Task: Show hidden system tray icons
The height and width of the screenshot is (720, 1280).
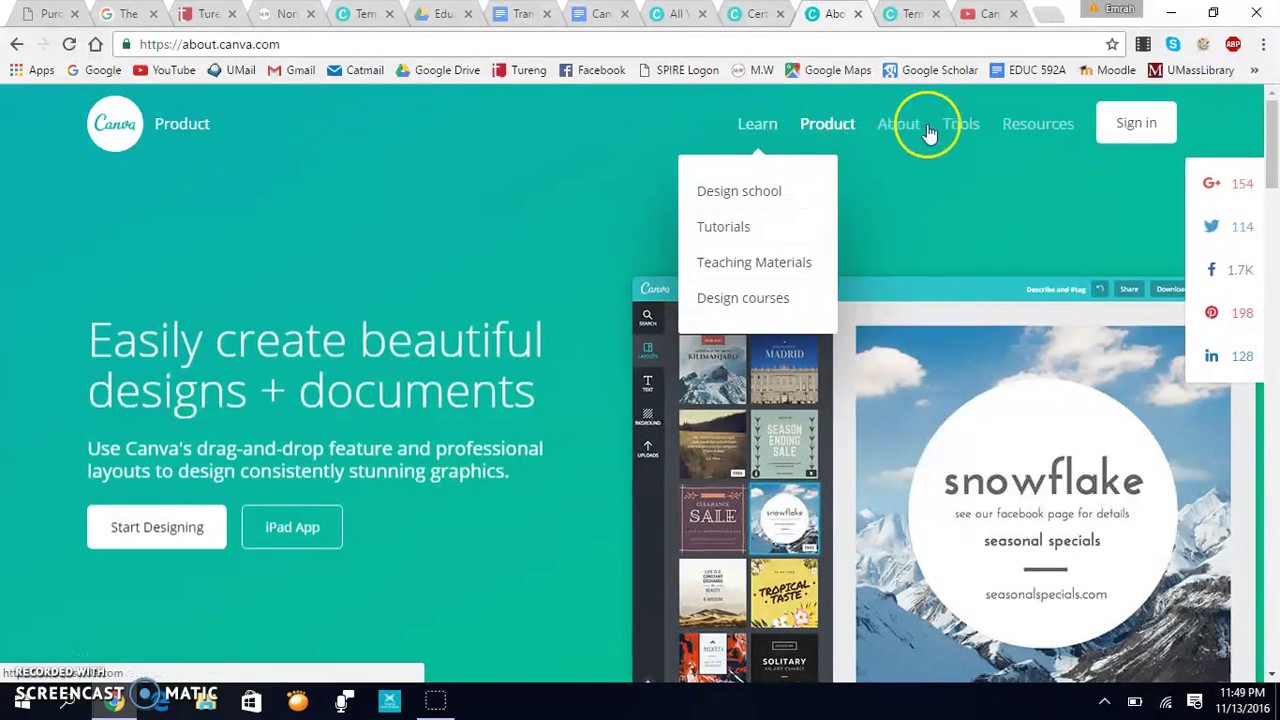Action: tap(1104, 702)
